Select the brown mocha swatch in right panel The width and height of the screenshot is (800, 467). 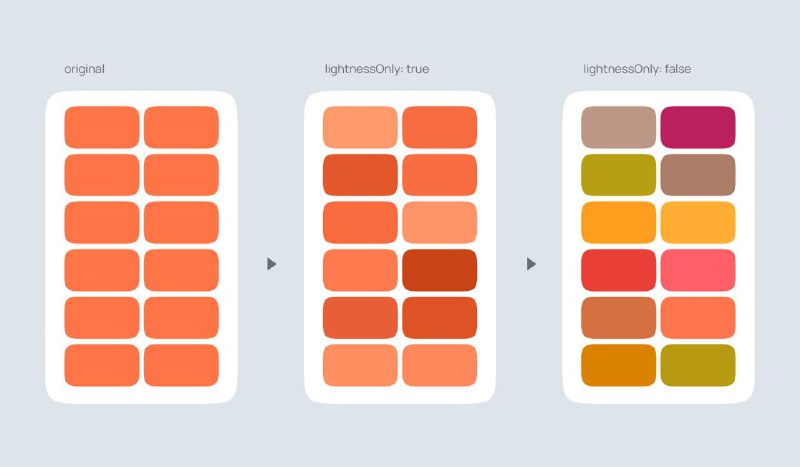[697, 175]
